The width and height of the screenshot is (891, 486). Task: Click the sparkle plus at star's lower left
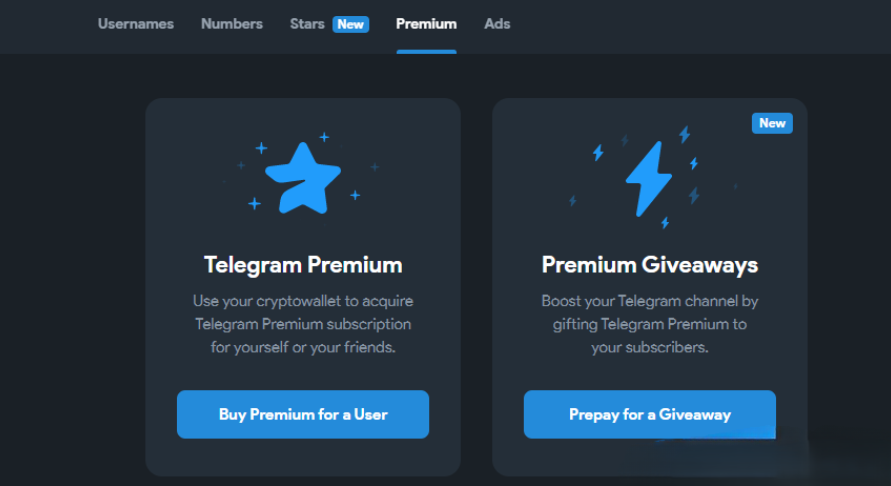tap(255, 203)
